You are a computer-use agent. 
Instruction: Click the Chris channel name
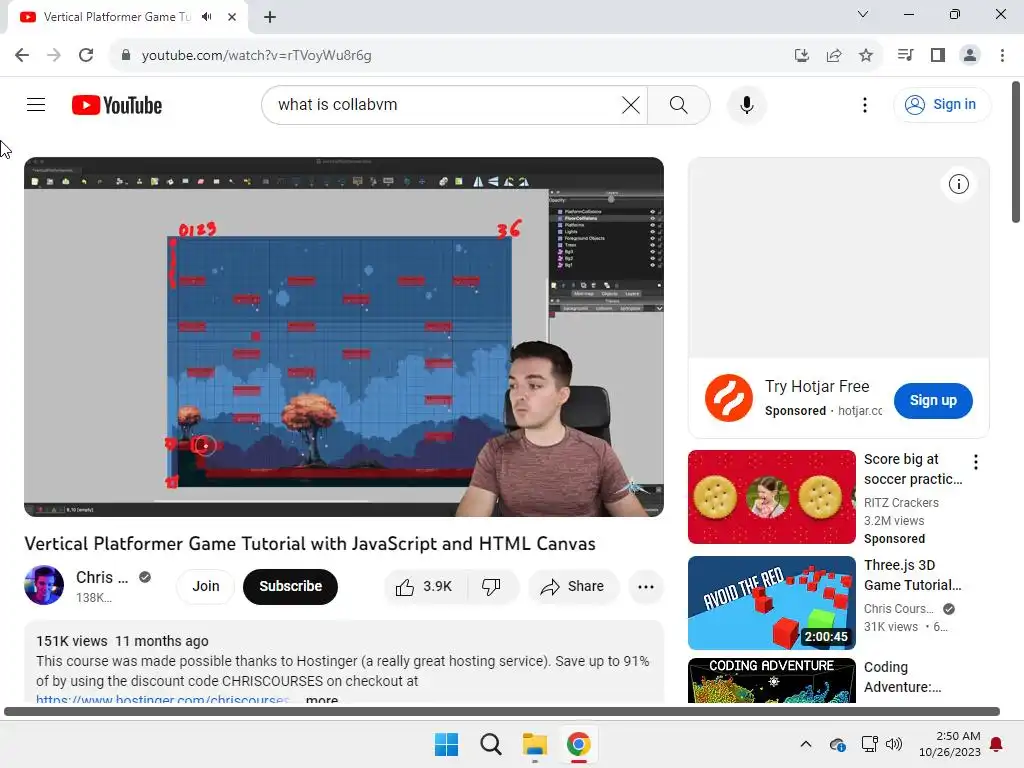pyautogui.click(x=102, y=577)
